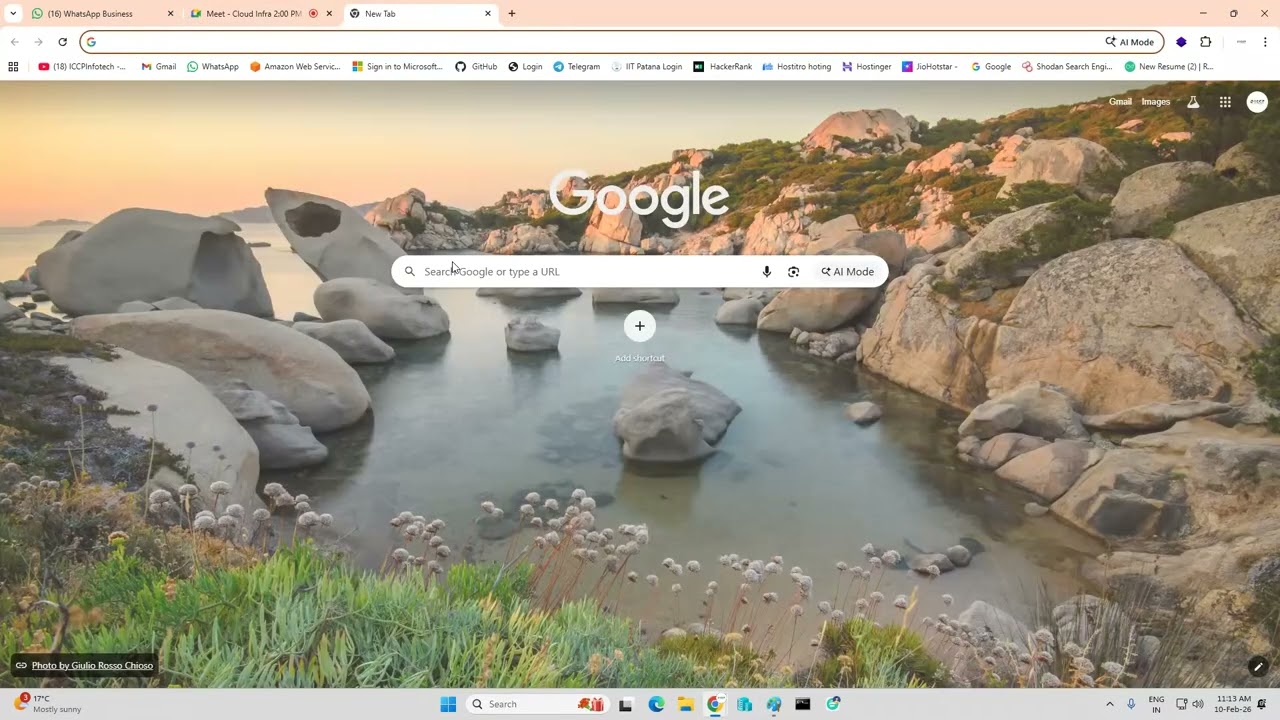Open the notification bell in tray
This screenshot has width=1280, height=720.
pos(1262,704)
